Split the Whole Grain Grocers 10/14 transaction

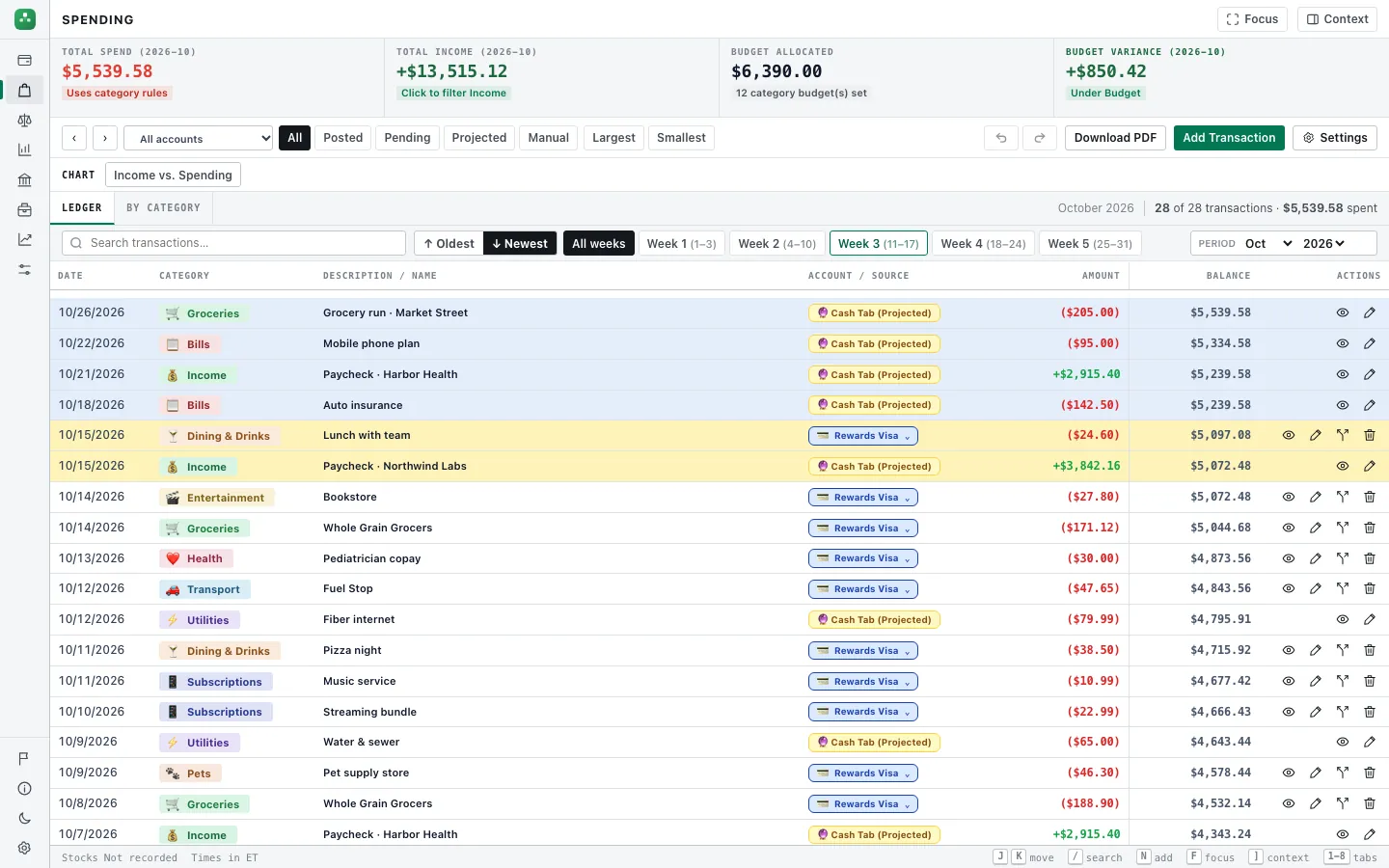click(1343, 529)
